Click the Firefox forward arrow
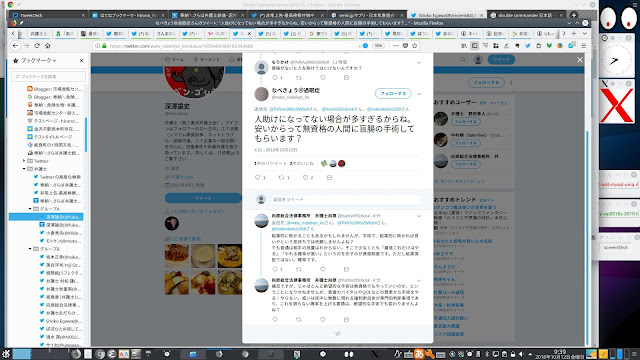Viewport: 640px width, 360px height. (26, 46)
